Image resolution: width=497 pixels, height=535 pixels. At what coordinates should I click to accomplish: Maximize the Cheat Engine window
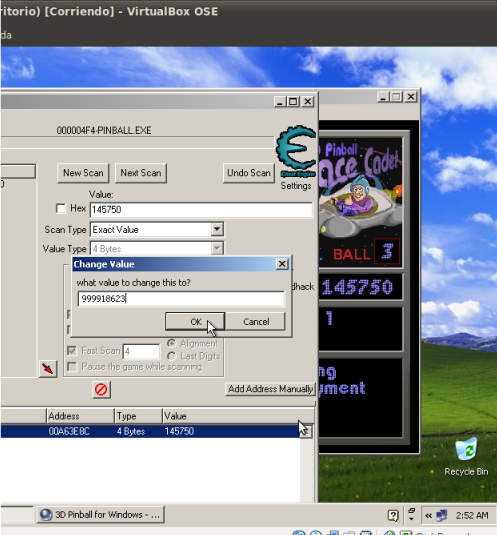(x=293, y=101)
